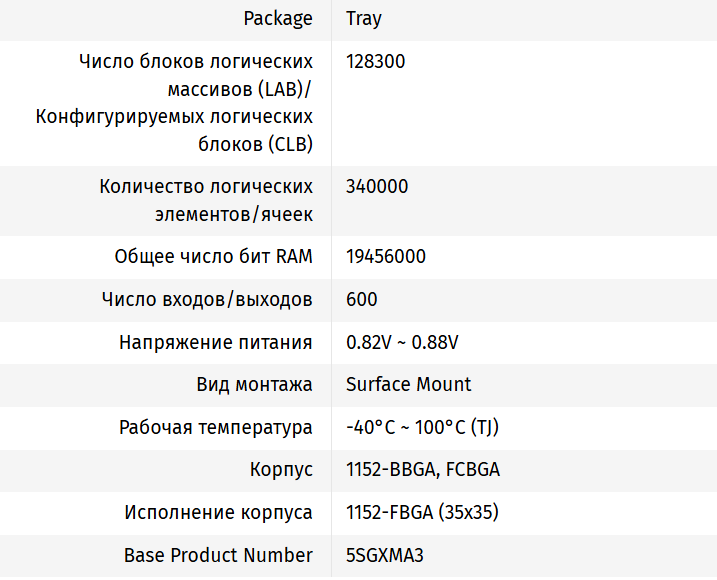Click the "Package" label cell

click(x=279, y=19)
